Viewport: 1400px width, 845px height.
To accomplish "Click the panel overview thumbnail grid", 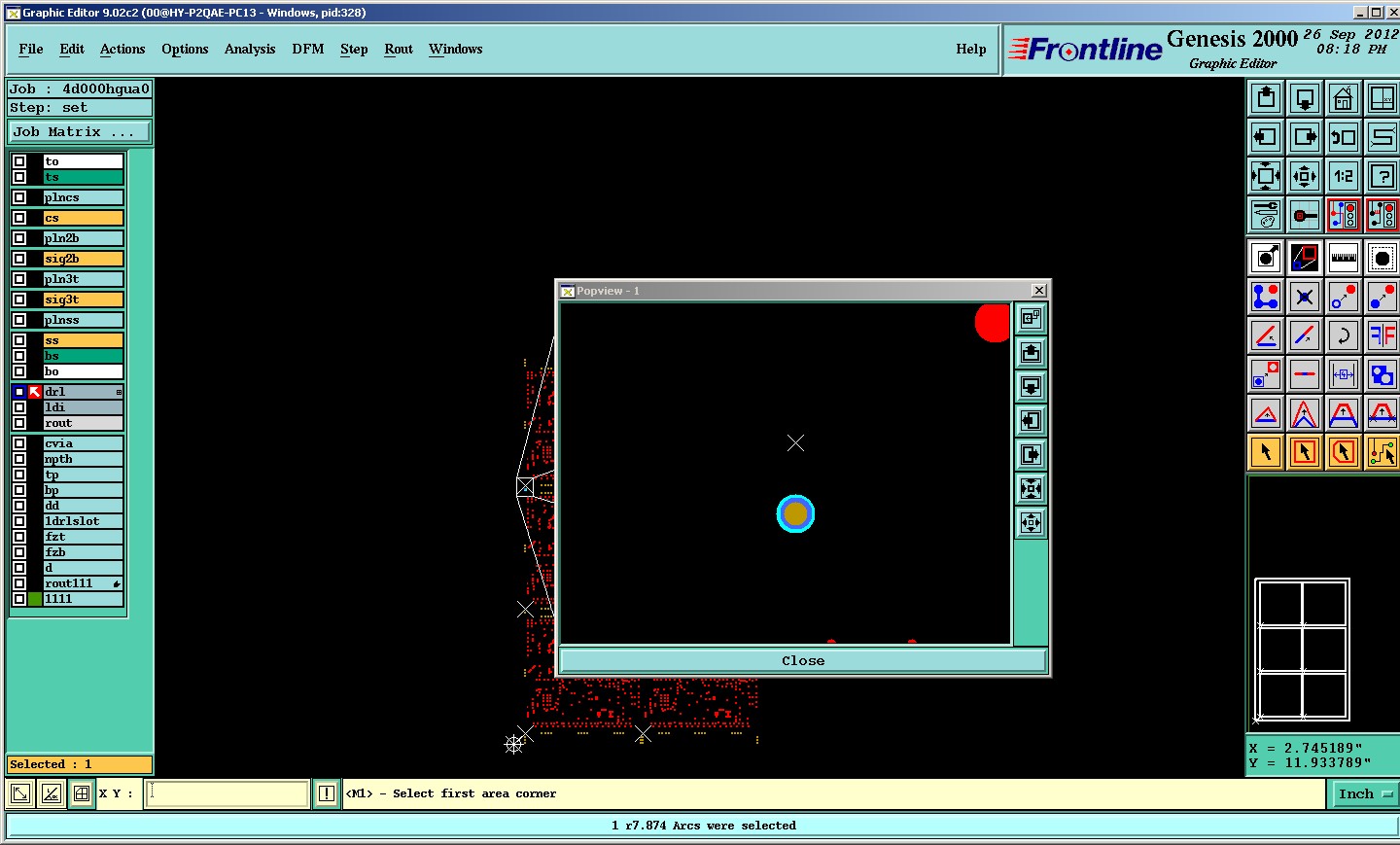I will tap(1302, 650).
